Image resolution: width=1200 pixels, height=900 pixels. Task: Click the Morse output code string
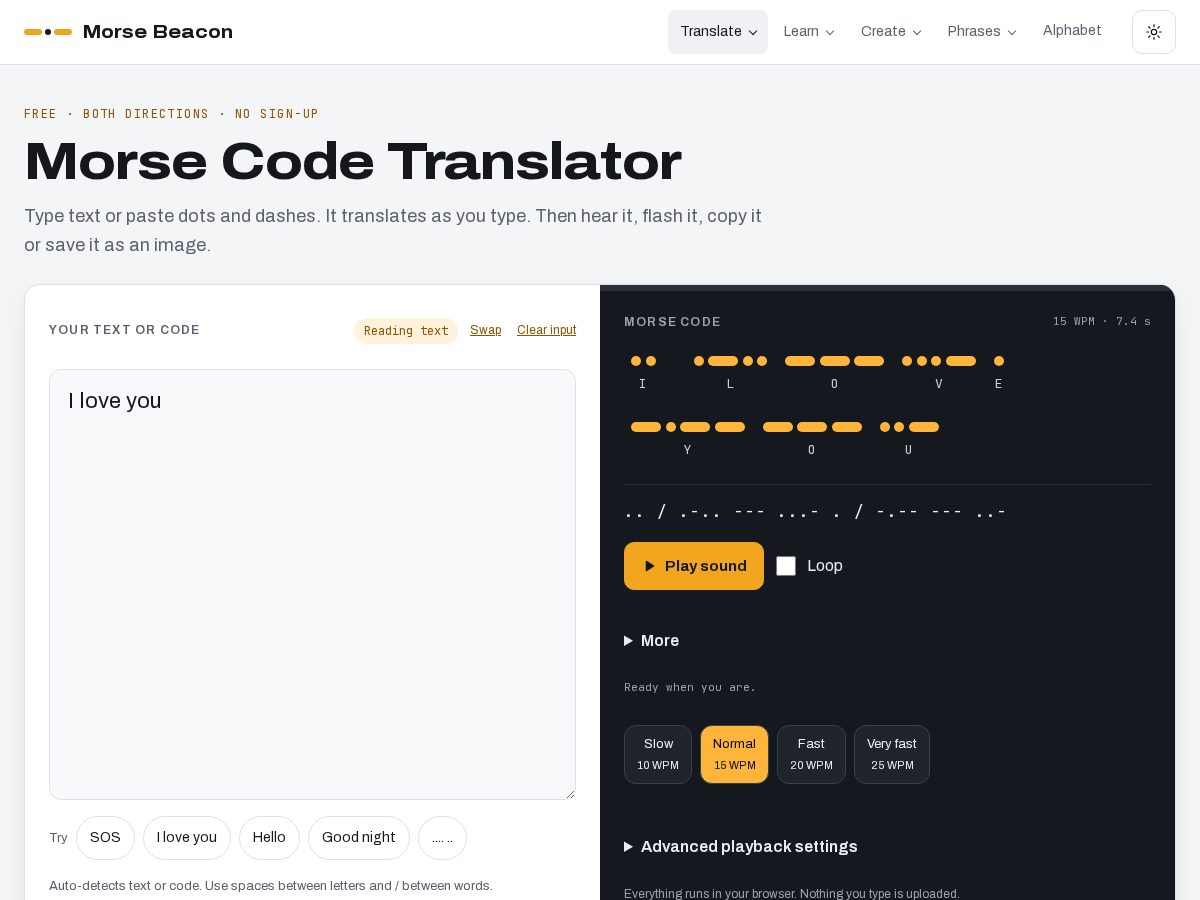coord(815,512)
